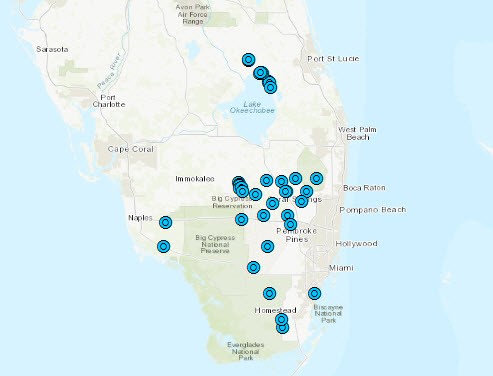Screen dimensions: 493x376
Task: Click the Cape Coral city label
Action: (131, 149)
